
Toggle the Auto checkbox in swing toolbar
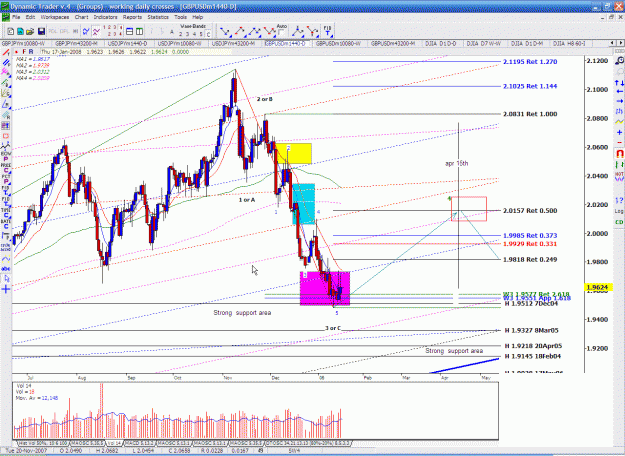tap(281, 32)
